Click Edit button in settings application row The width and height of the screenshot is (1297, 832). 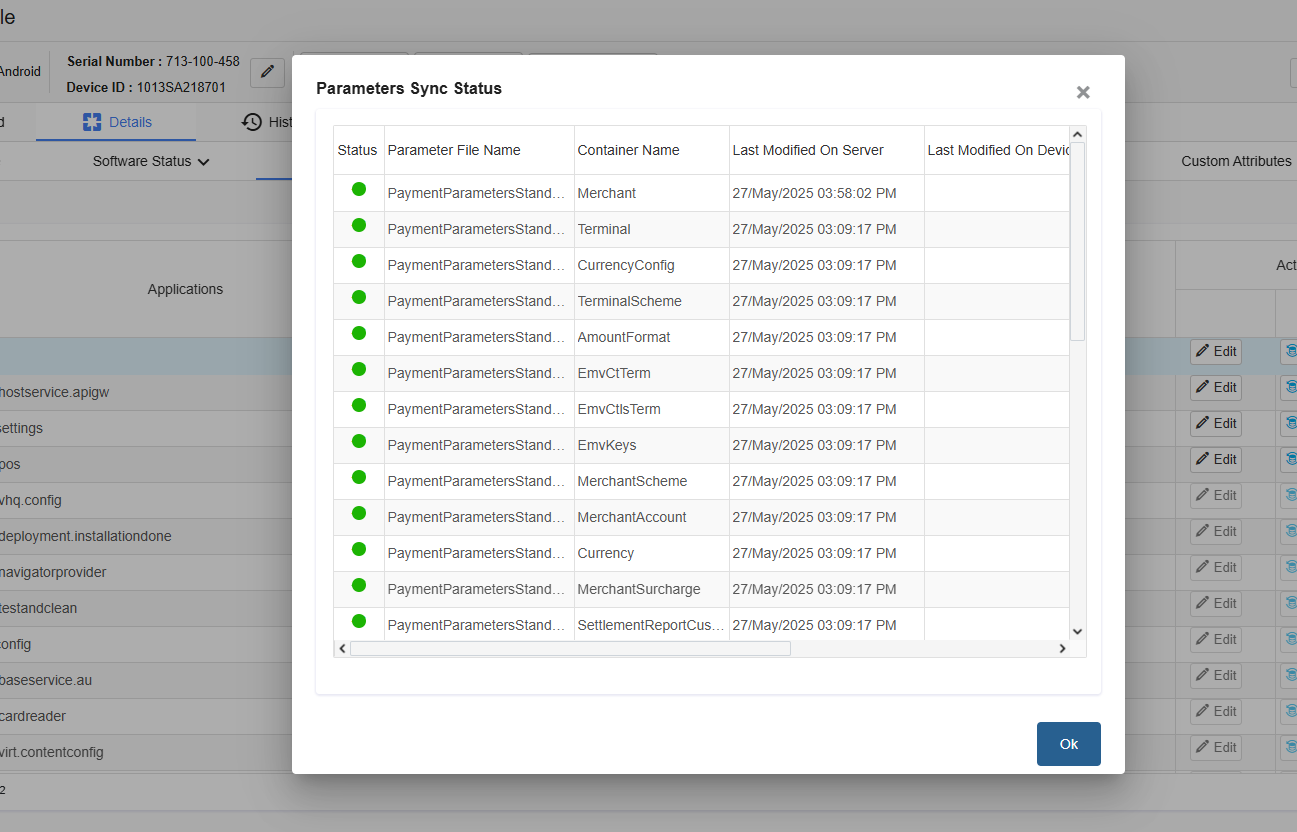(1216, 423)
